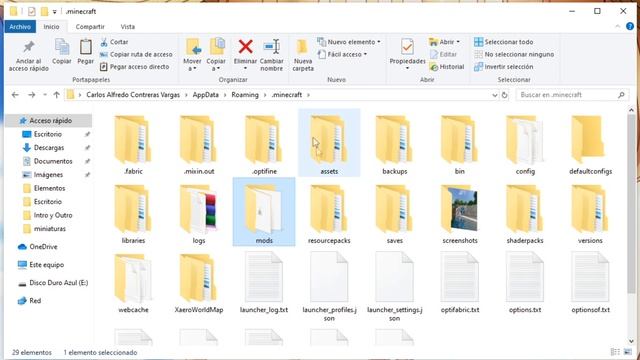
Task: Click Roaming in the address path
Action: (245, 95)
